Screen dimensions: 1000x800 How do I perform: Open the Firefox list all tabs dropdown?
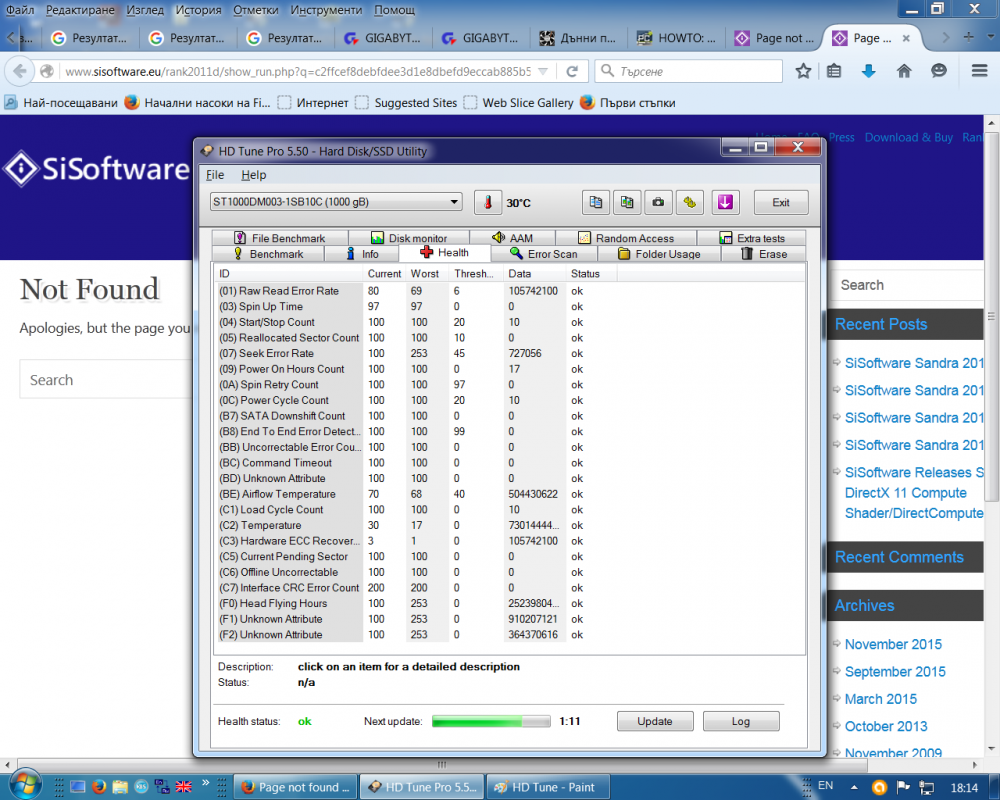[x=990, y=38]
